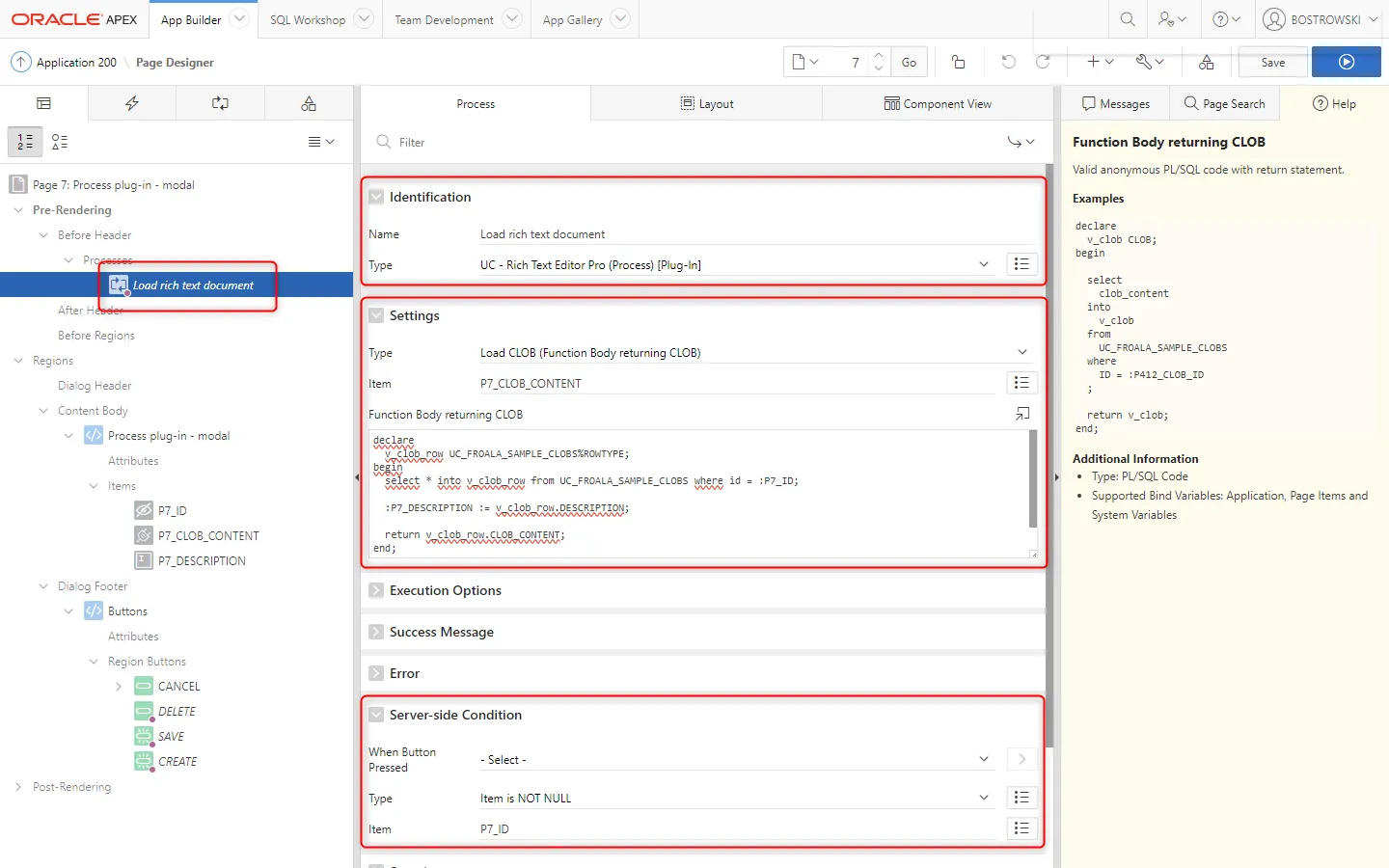Open the Page Search tab
1389x868 pixels.
pos(1224,103)
